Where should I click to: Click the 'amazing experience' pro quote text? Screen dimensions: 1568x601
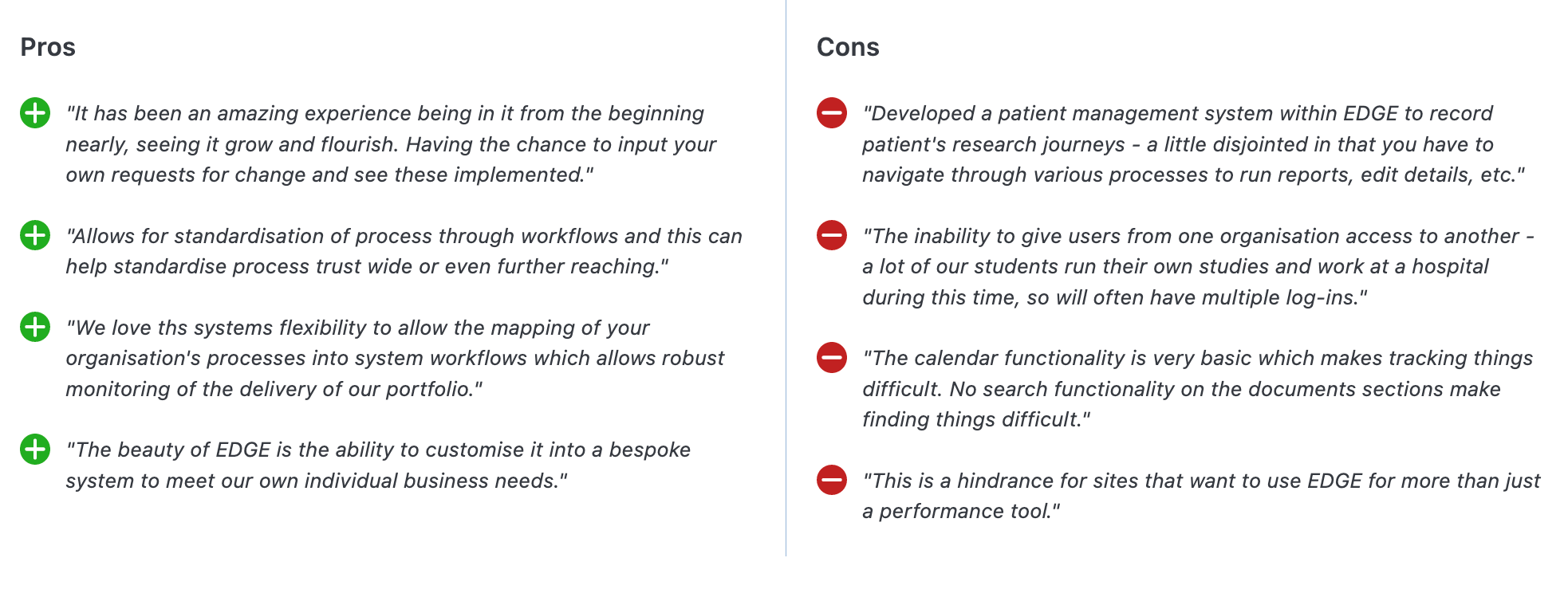391,144
